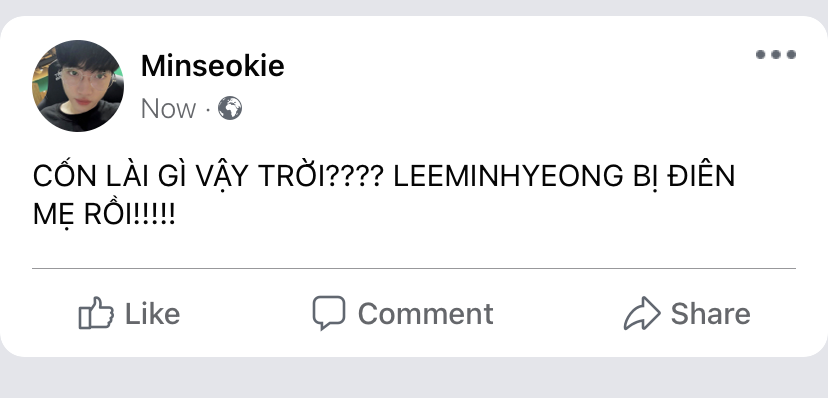Click the Comment text label

[426, 314]
